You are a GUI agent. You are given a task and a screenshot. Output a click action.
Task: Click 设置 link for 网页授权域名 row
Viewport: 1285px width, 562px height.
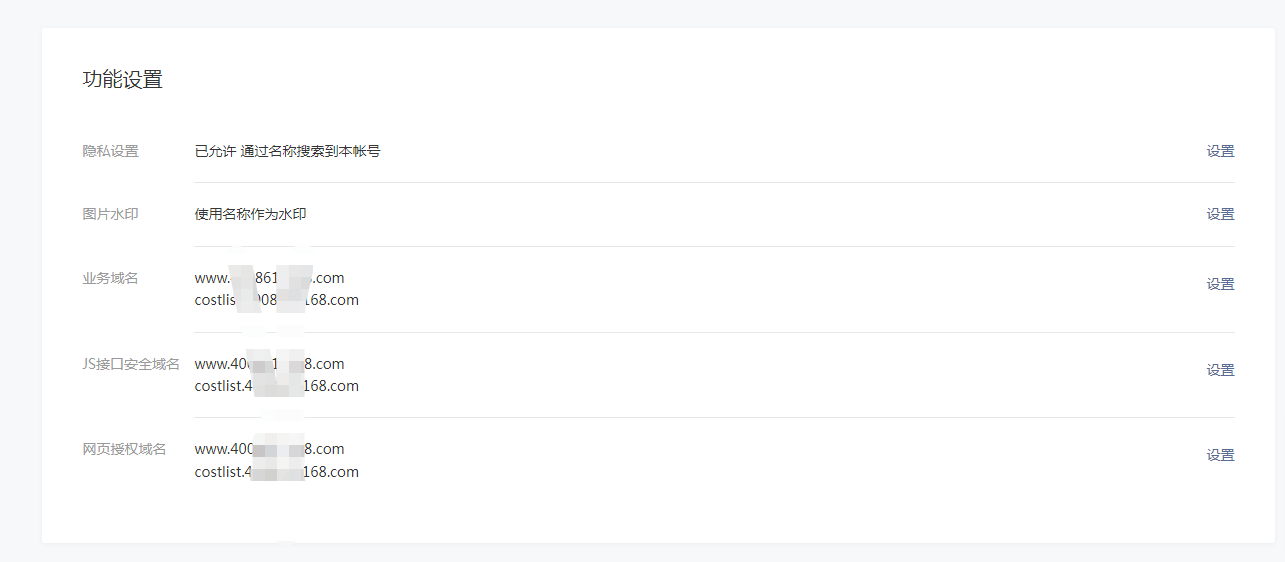point(1220,455)
